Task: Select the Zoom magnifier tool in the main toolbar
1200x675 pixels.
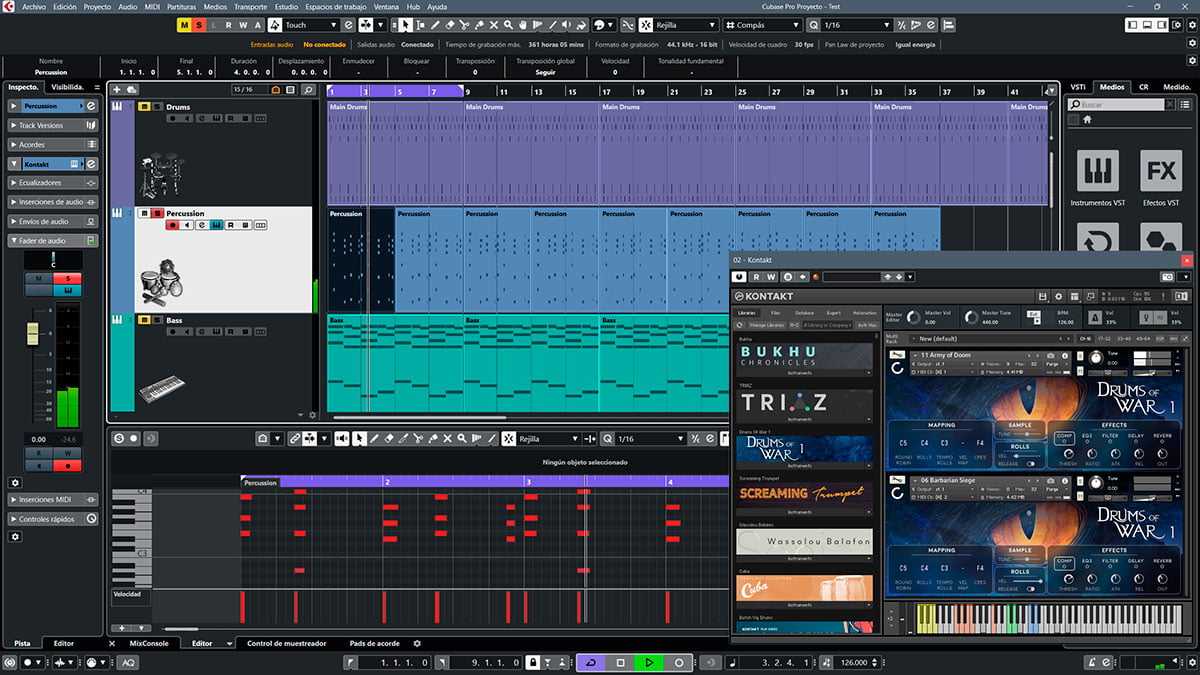Action: tap(509, 24)
